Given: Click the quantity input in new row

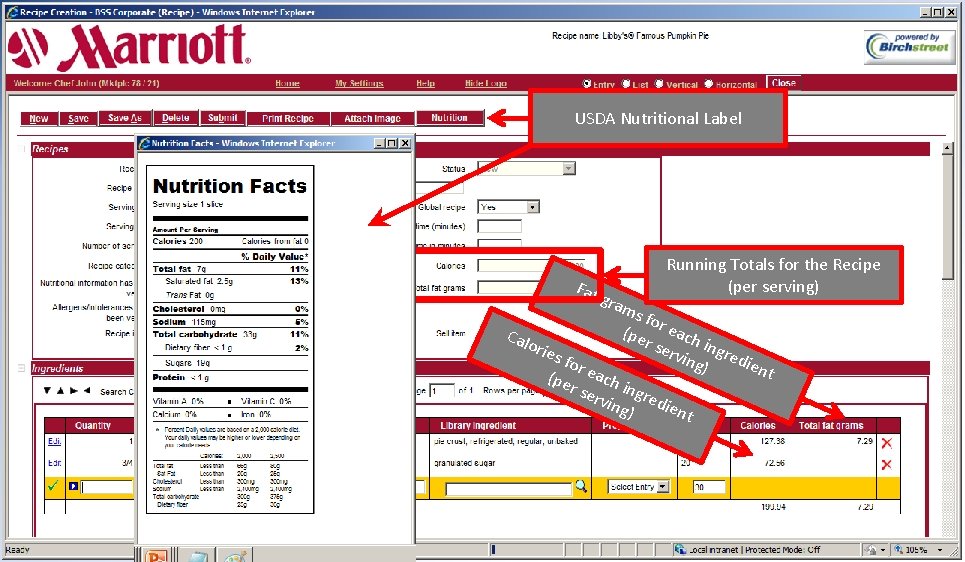Looking at the screenshot, I should coord(107,487).
